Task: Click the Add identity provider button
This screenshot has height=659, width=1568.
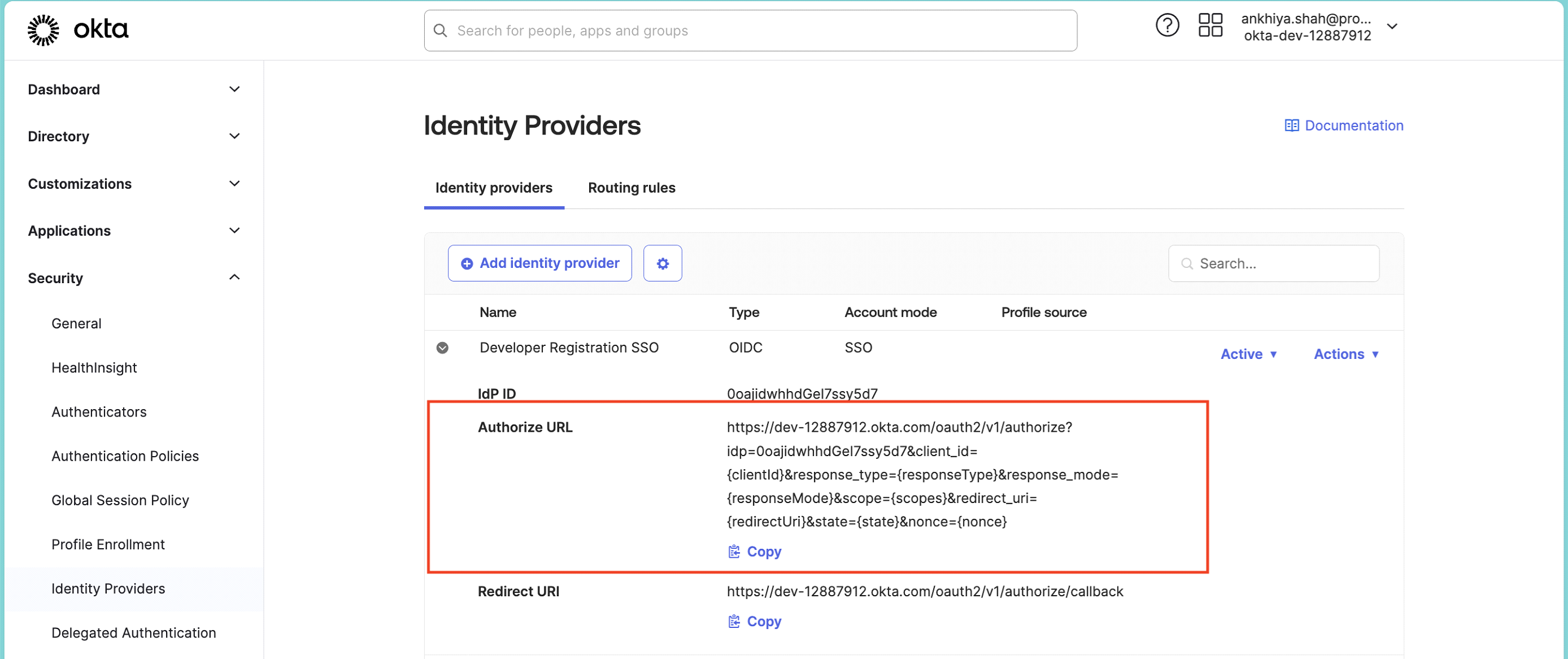Action: 539,263
